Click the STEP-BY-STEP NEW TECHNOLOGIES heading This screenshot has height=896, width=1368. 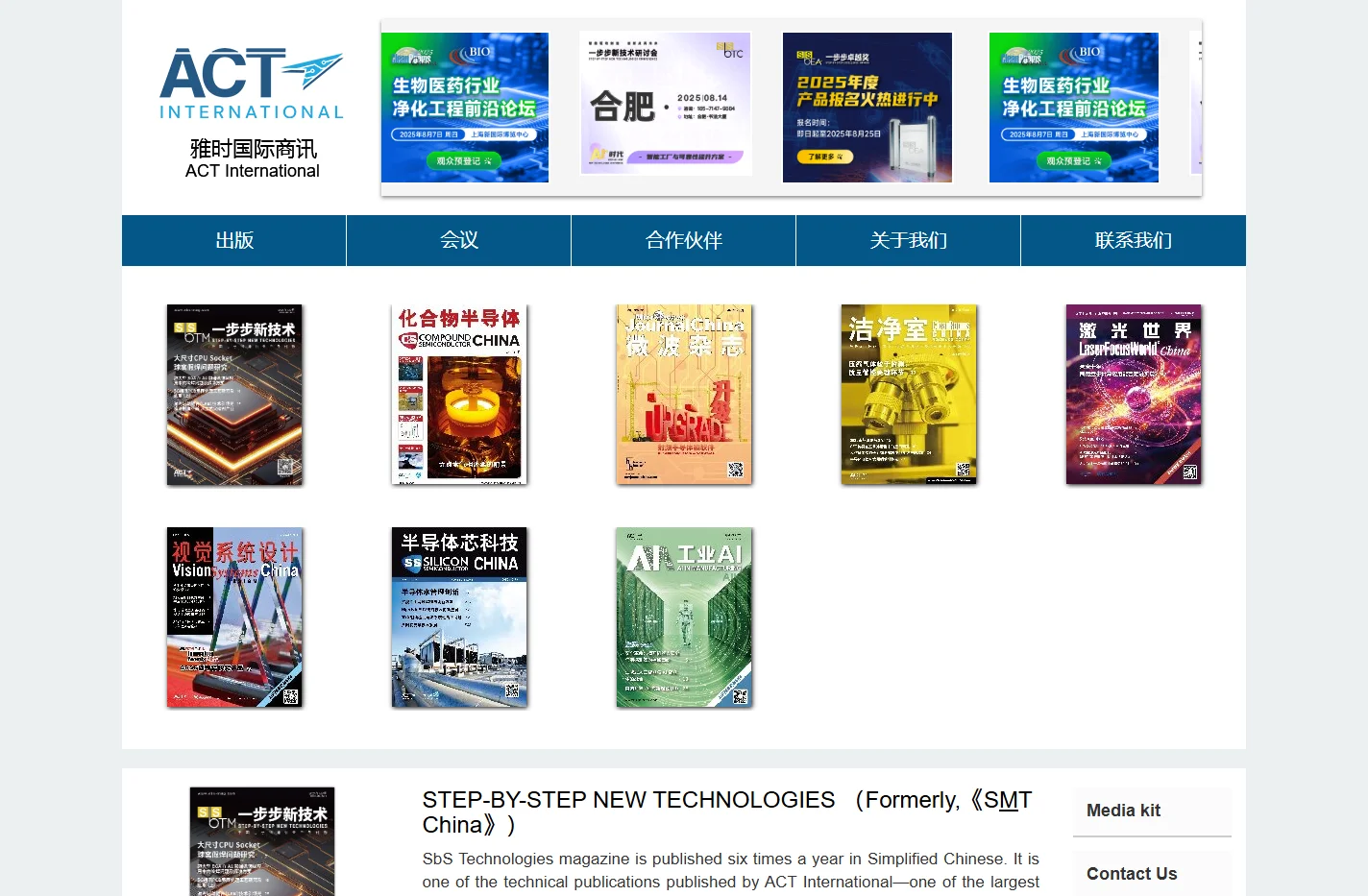(727, 812)
